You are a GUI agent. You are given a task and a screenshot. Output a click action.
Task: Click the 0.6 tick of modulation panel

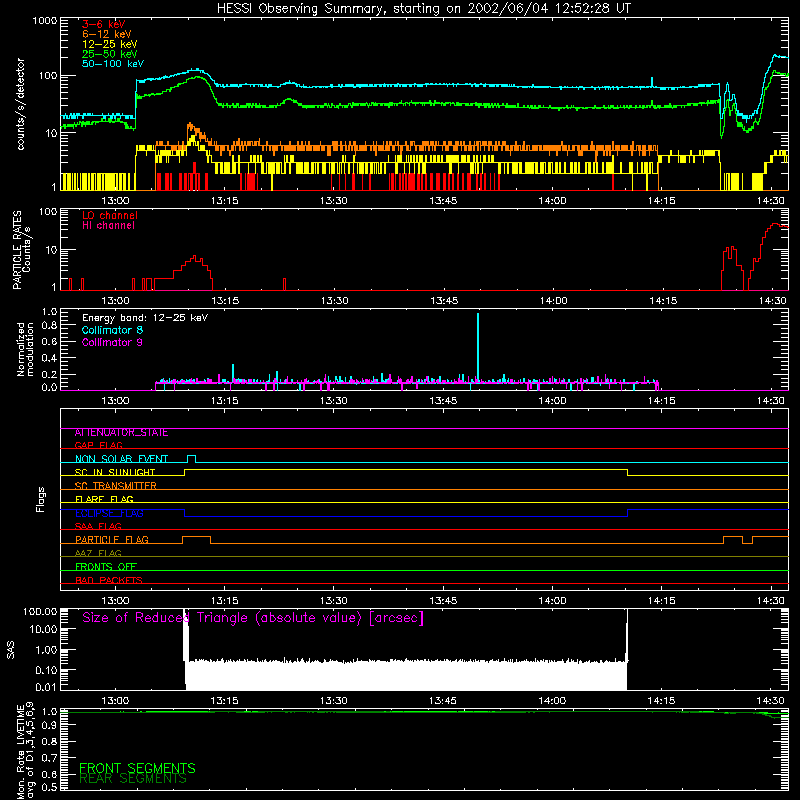(50, 342)
